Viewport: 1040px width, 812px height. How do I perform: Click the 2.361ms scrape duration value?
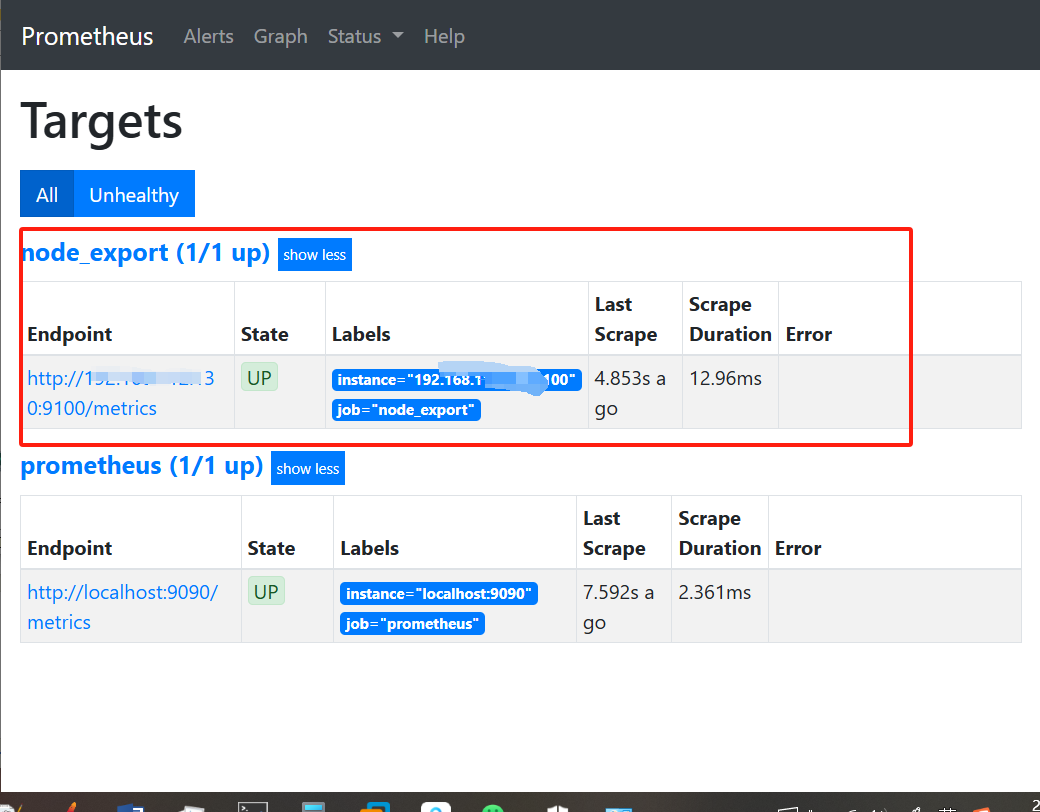click(714, 592)
